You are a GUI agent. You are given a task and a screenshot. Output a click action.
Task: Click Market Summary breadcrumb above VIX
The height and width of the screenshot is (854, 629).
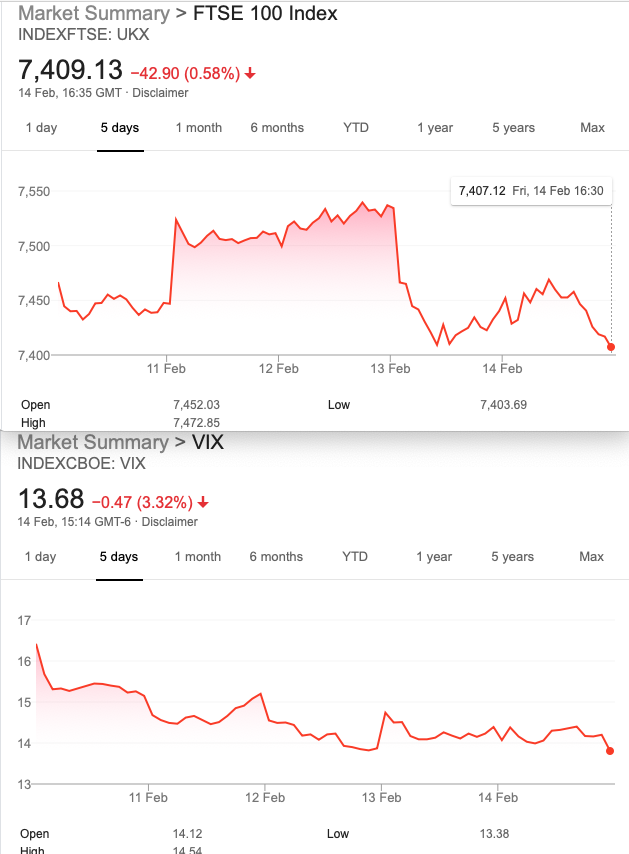[93, 442]
